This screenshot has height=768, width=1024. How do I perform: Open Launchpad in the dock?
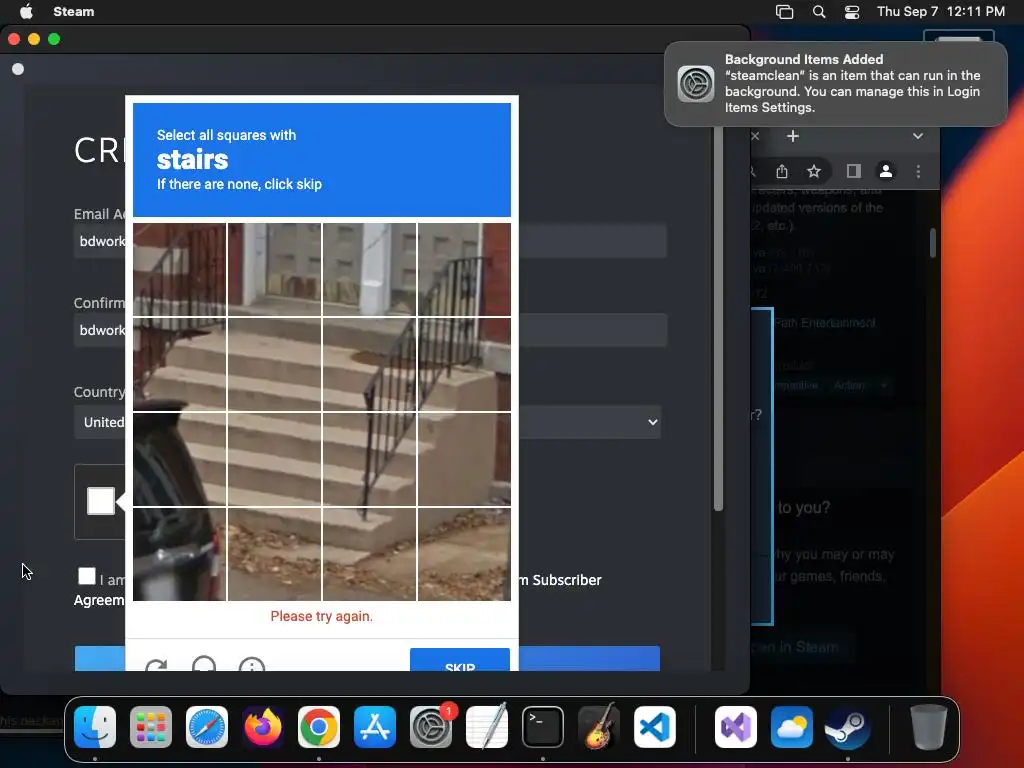(151, 727)
